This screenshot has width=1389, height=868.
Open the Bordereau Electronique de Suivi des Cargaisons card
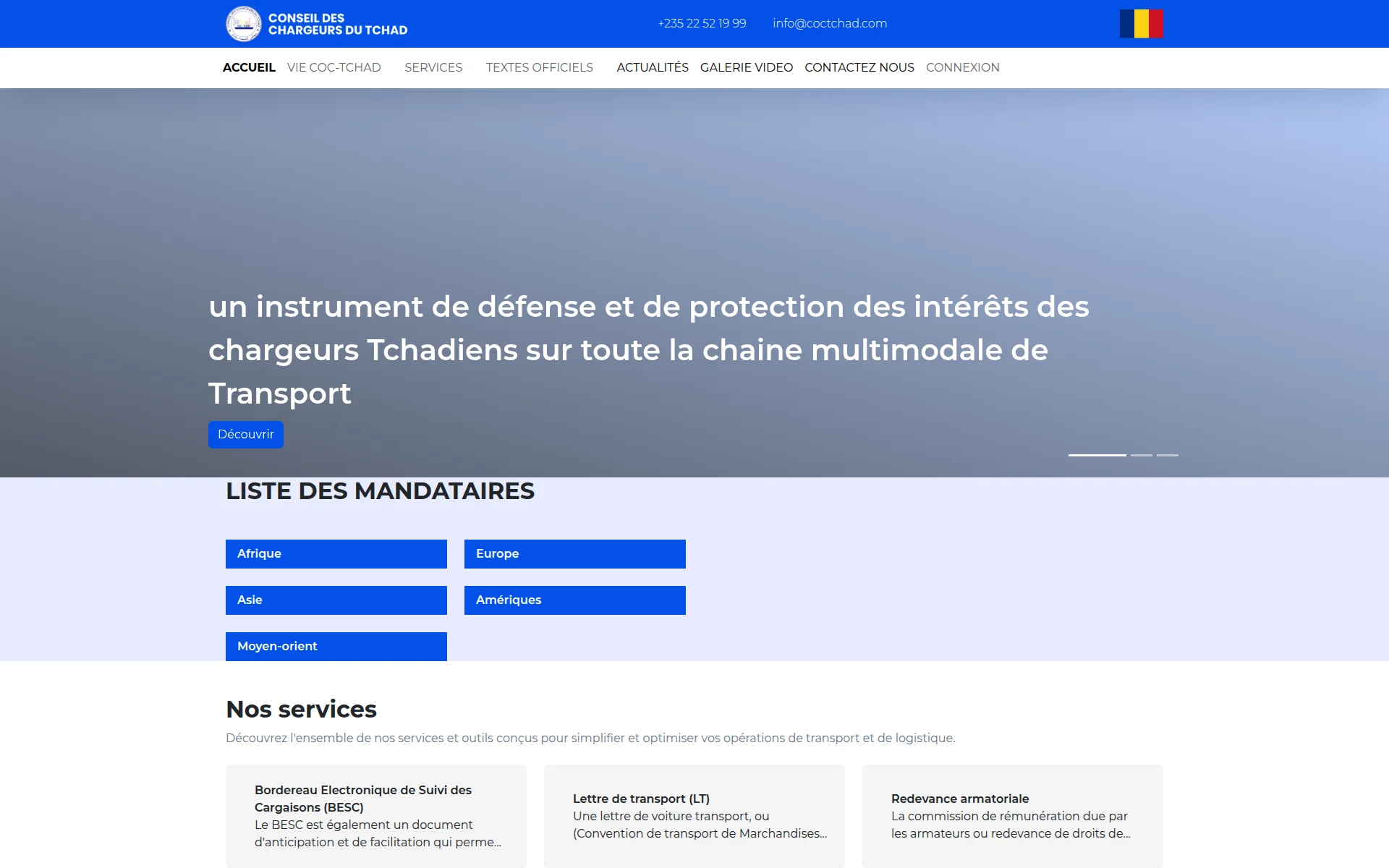tap(376, 816)
